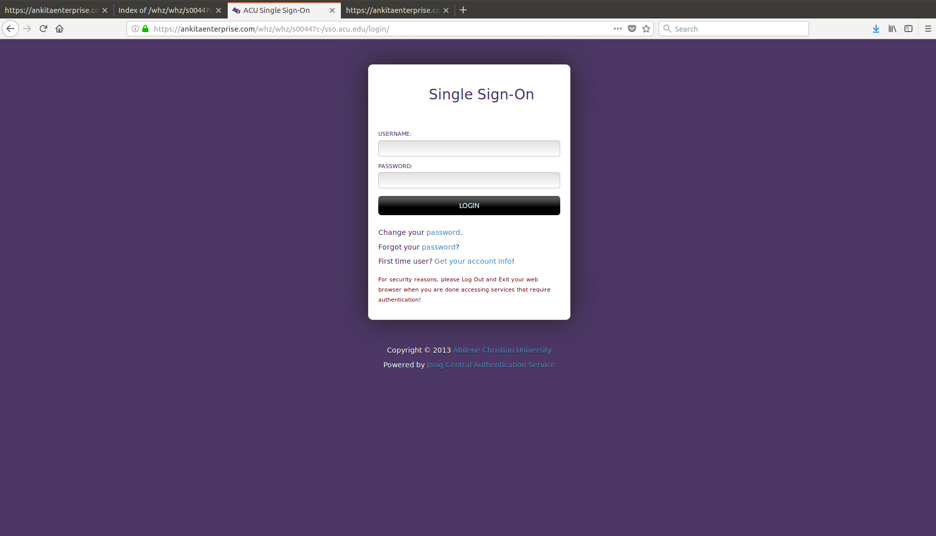View site security padlock info

pyautogui.click(x=145, y=29)
